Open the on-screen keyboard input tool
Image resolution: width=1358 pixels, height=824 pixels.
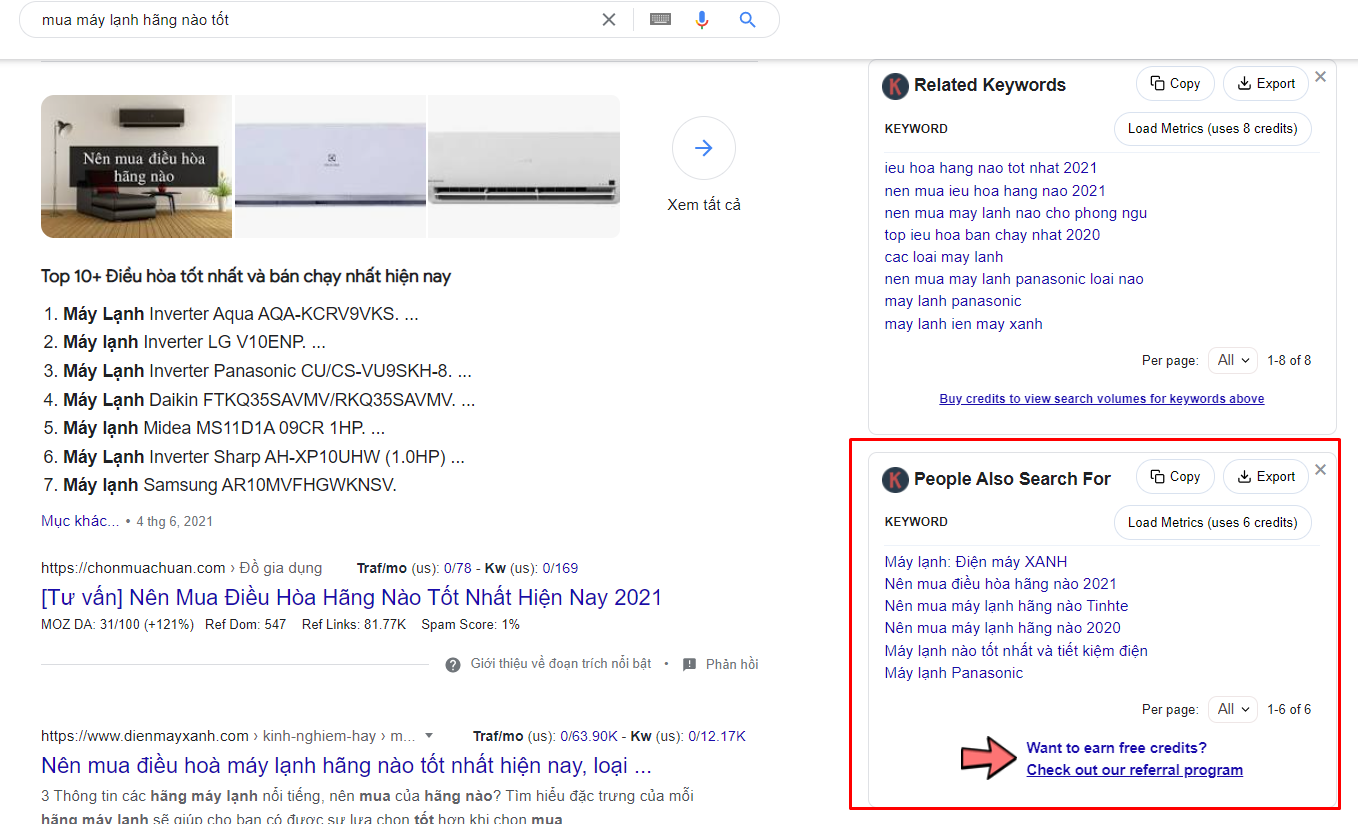[x=660, y=19]
